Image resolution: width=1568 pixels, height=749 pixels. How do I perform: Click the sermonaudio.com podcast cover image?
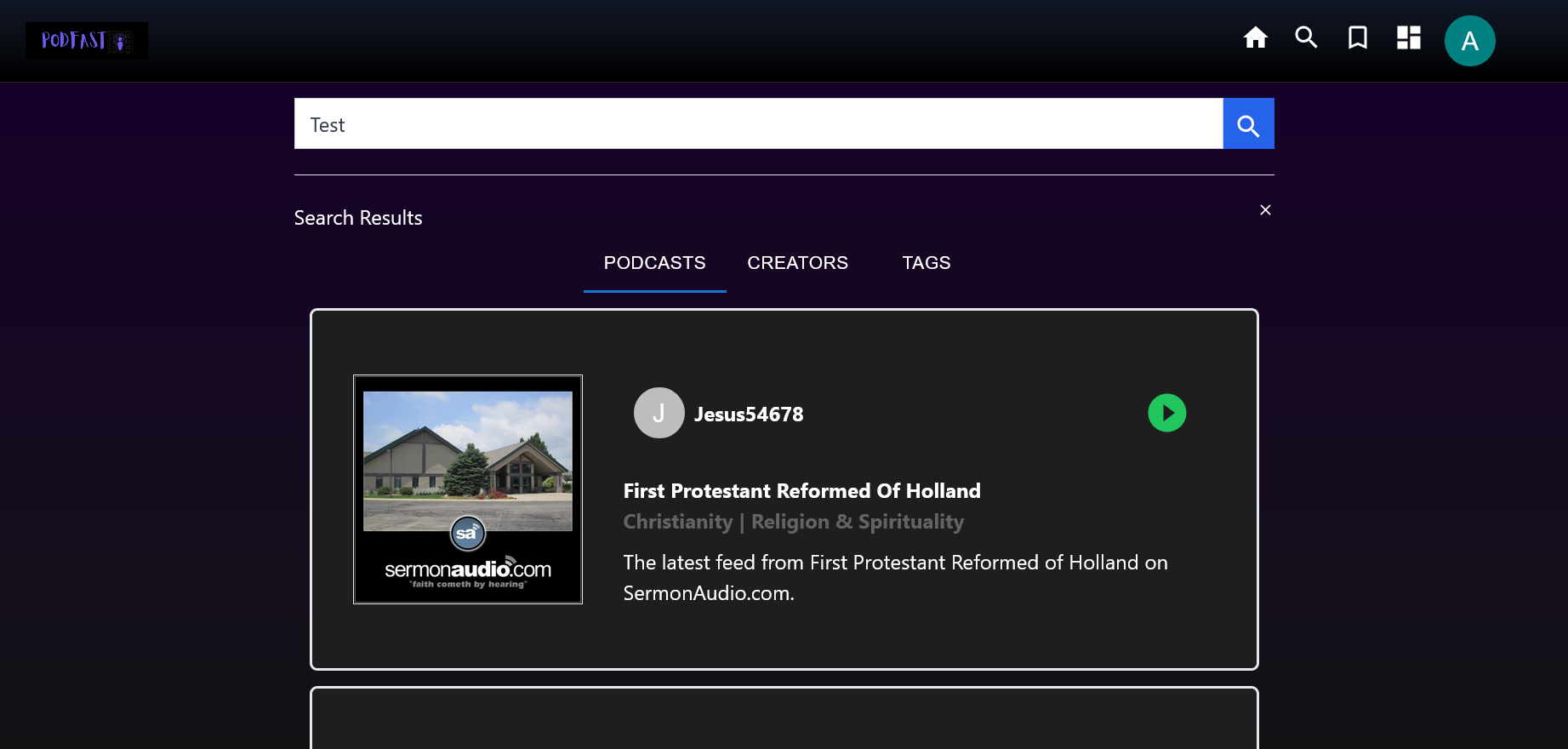[x=468, y=489]
